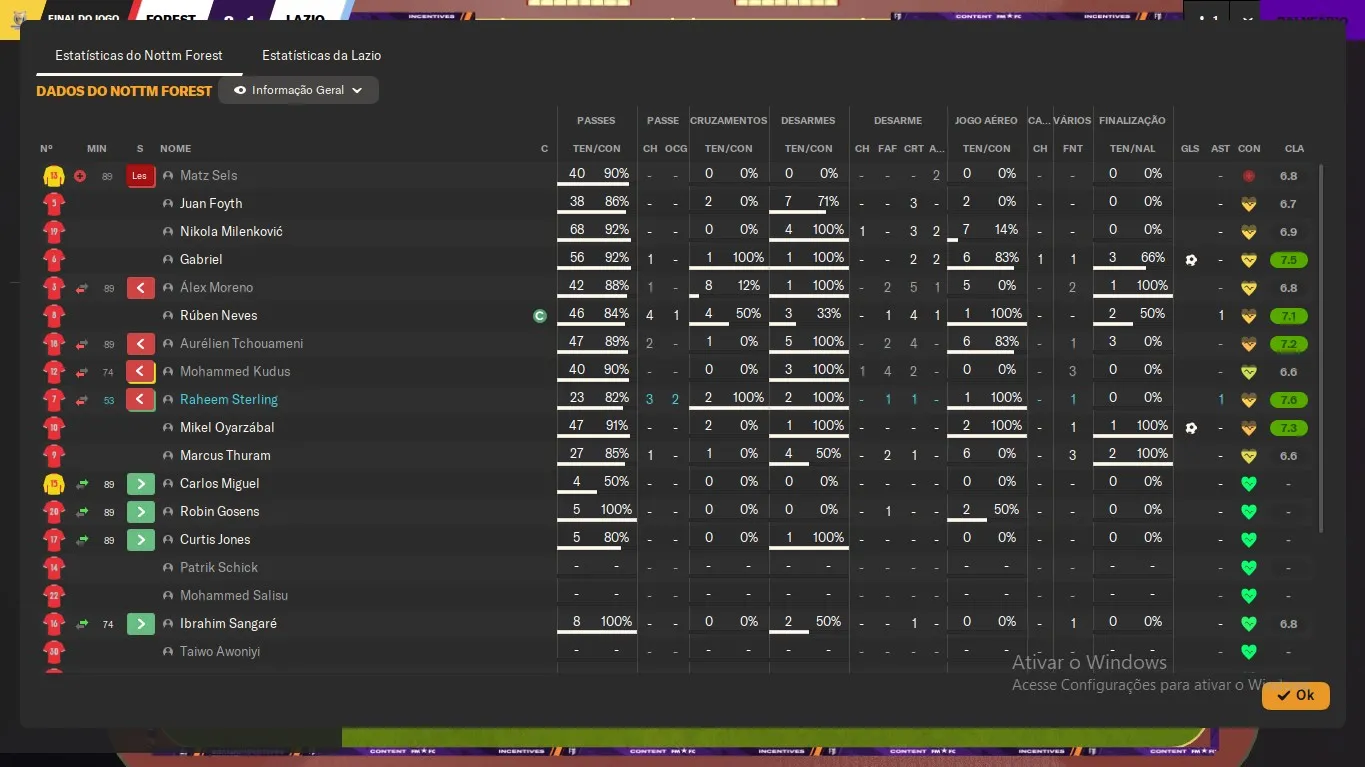
Task: Click Mohammed Kudus' red substituted-off arrow button
Action: (140, 372)
